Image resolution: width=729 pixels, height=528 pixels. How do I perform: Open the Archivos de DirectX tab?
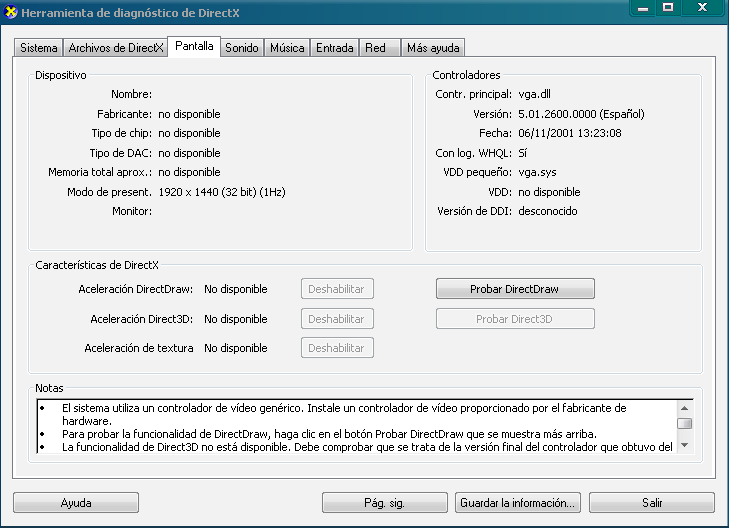coord(116,48)
